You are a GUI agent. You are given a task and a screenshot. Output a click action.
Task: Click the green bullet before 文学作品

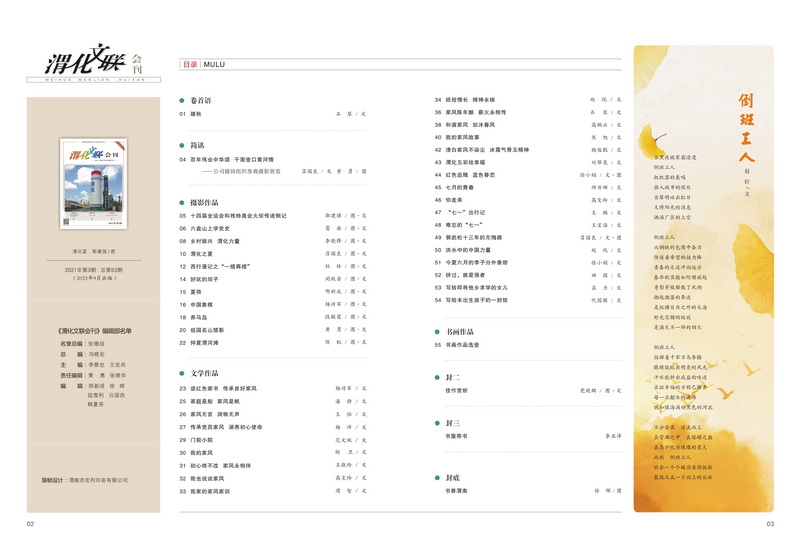[183, 373]
